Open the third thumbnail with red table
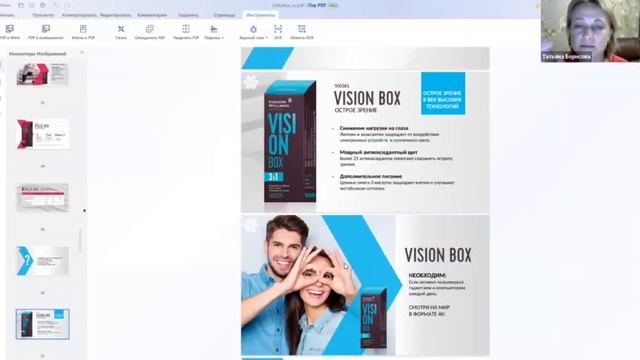This screenshot has width=640, height=360. [x=42, y=198]
